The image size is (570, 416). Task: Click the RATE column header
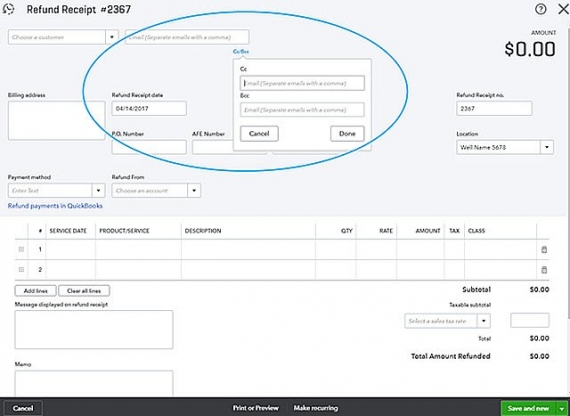tap(386, 231)
